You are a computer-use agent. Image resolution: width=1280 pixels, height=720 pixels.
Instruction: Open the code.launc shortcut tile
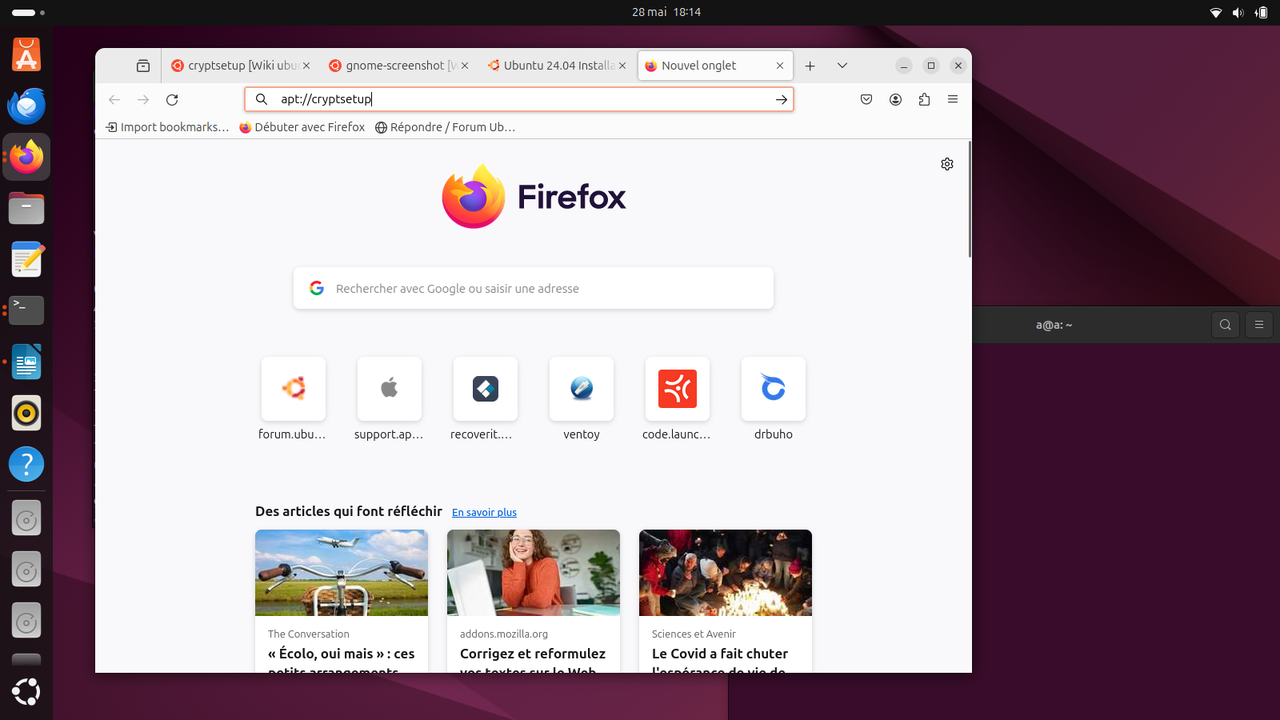click(677, 399)
